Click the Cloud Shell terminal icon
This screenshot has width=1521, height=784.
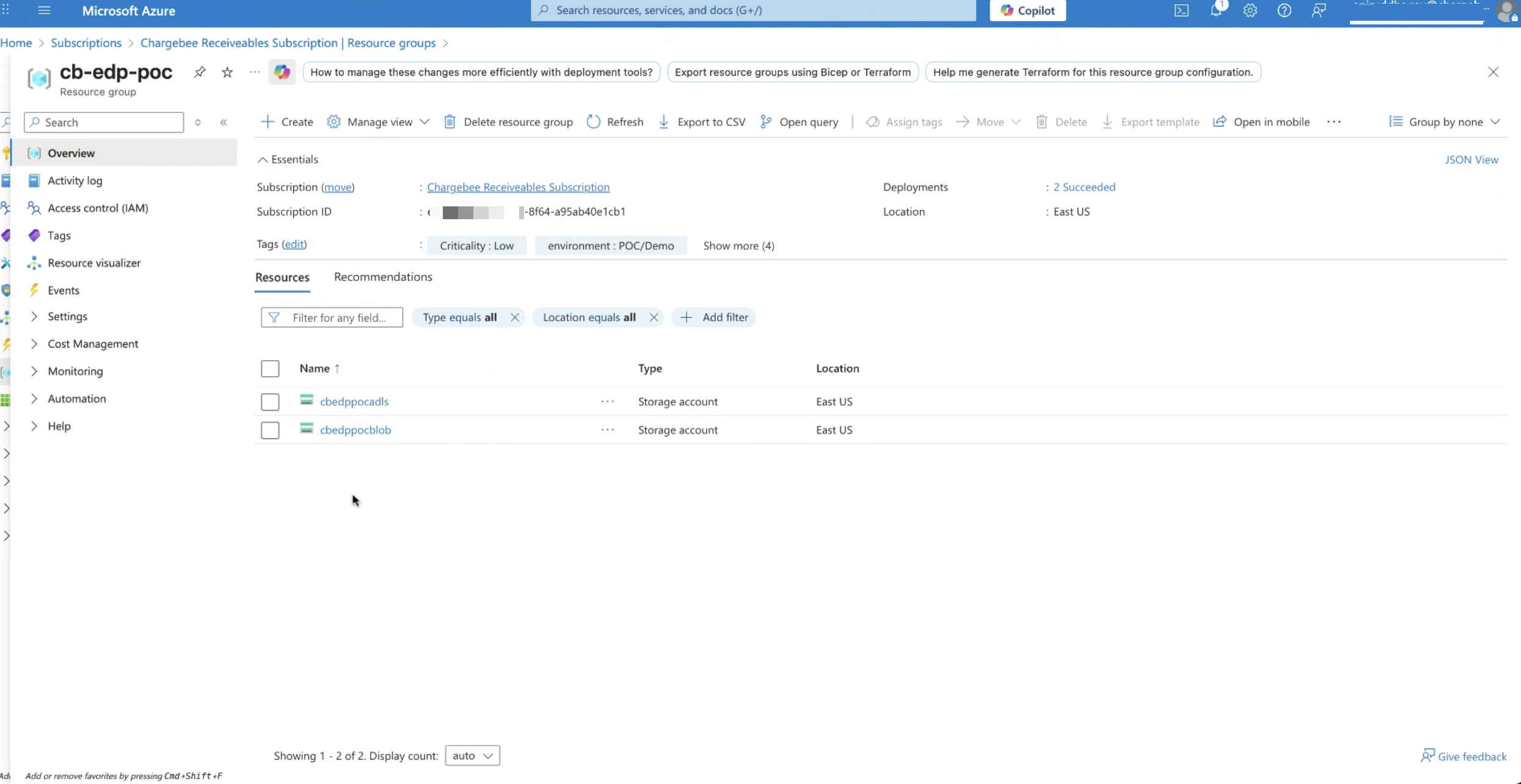coord(1181,10)
